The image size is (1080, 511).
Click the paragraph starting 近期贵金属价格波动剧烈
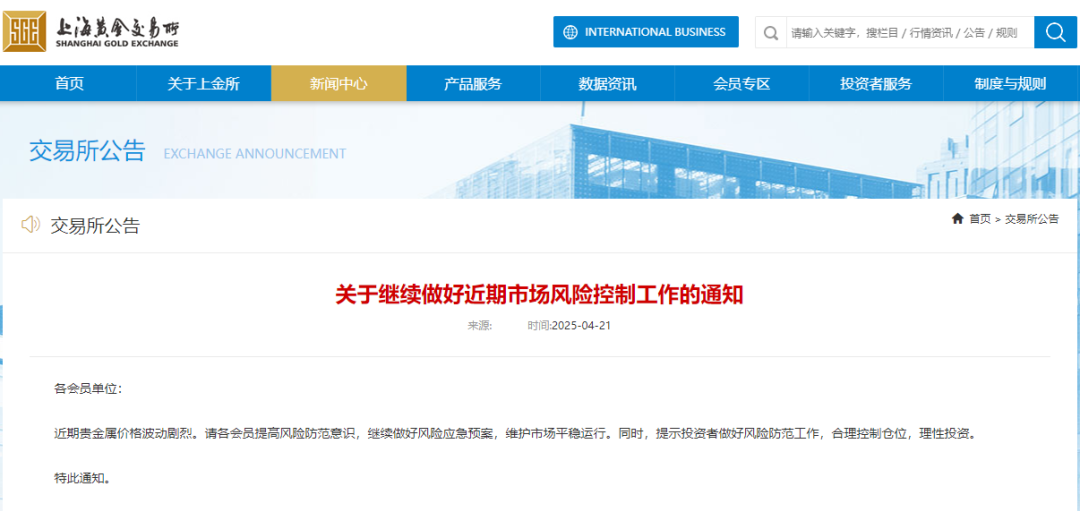point(515,434)
